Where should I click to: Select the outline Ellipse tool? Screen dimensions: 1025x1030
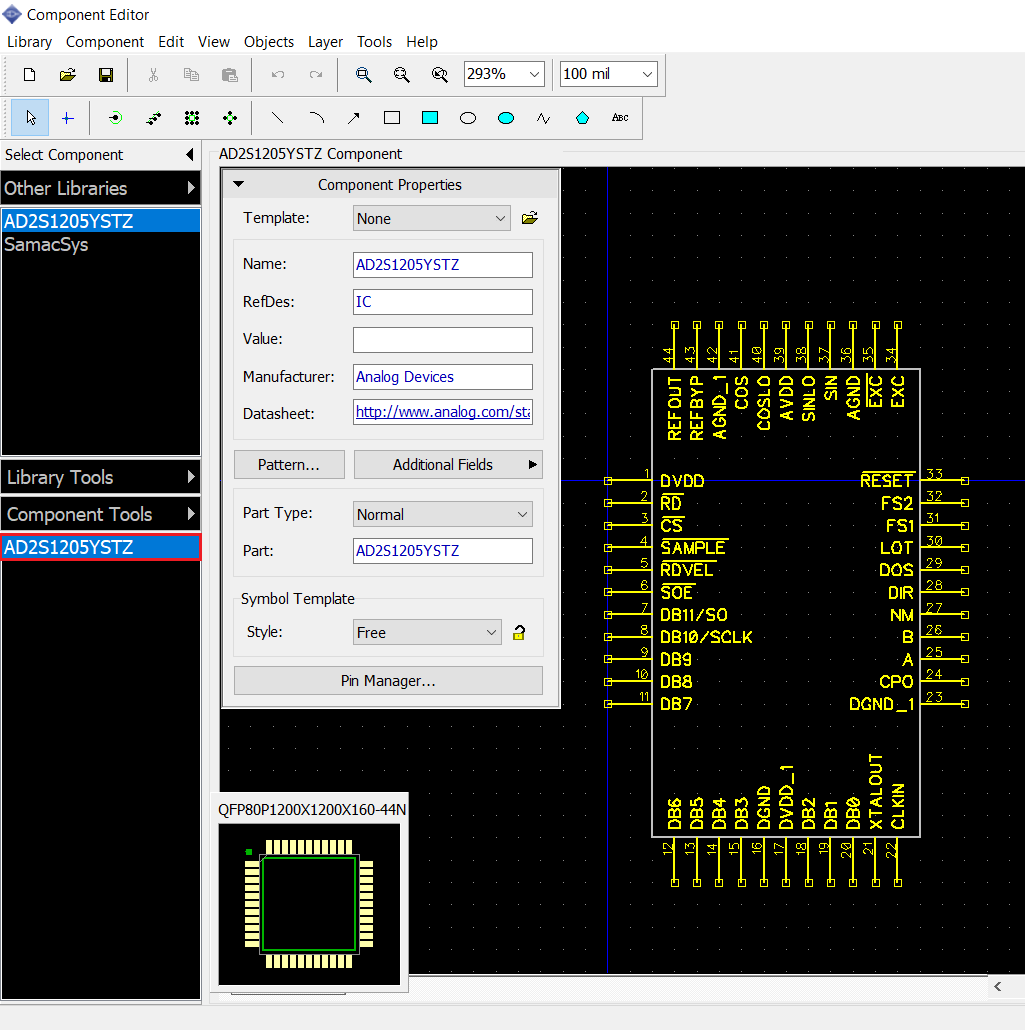[468, 118]
